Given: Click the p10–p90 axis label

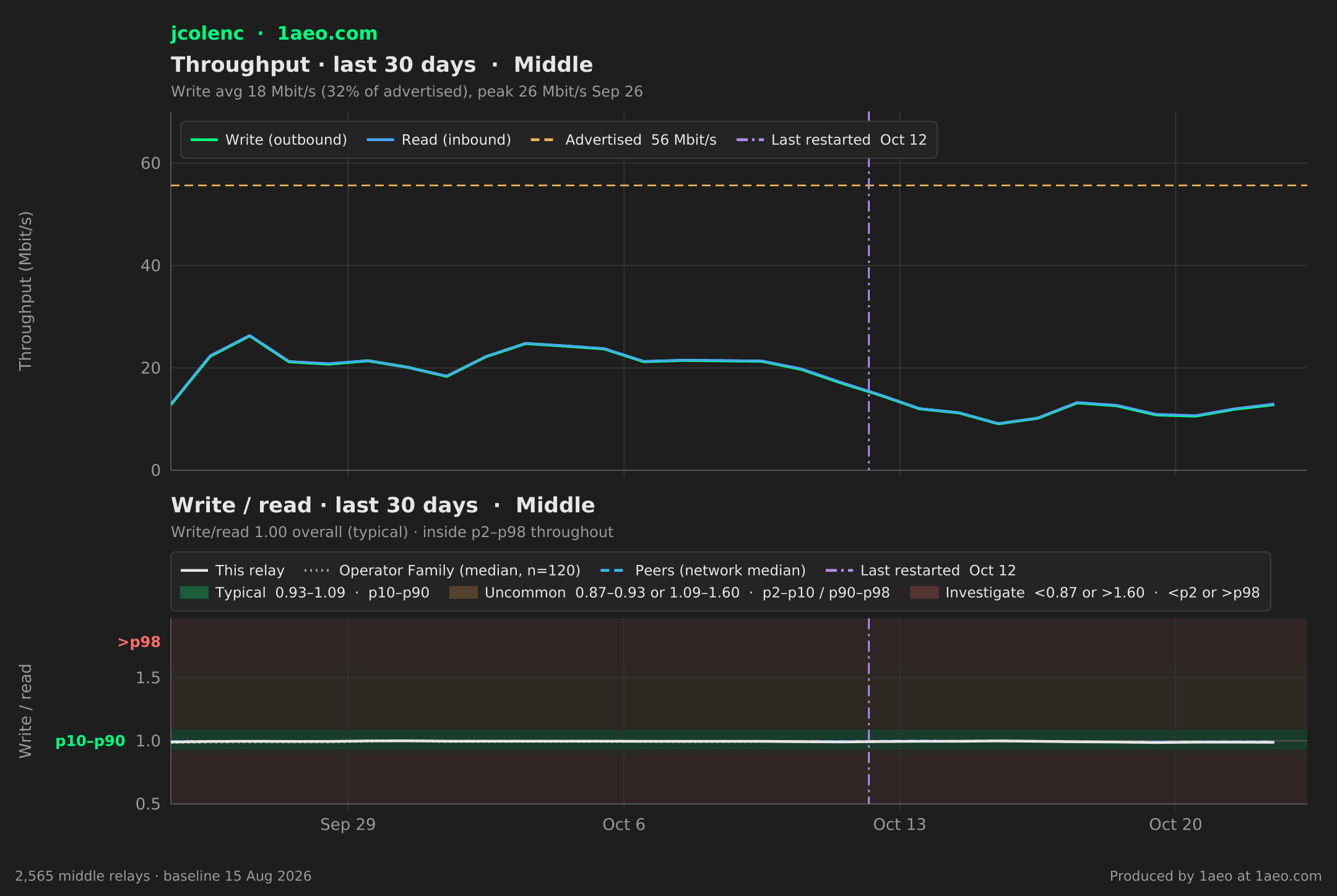Looking at the screenshot, I should [90, 741].
